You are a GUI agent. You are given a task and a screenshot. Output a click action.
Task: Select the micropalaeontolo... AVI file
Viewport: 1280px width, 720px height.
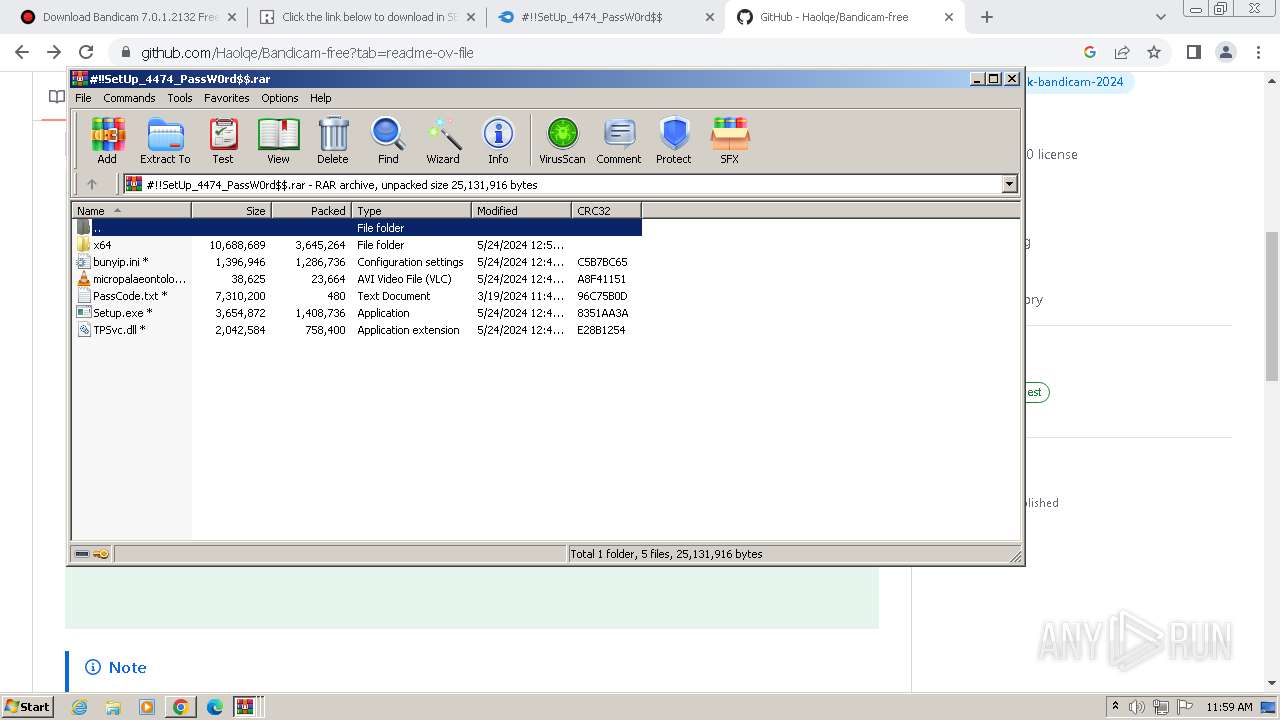[x=357, y=279]
